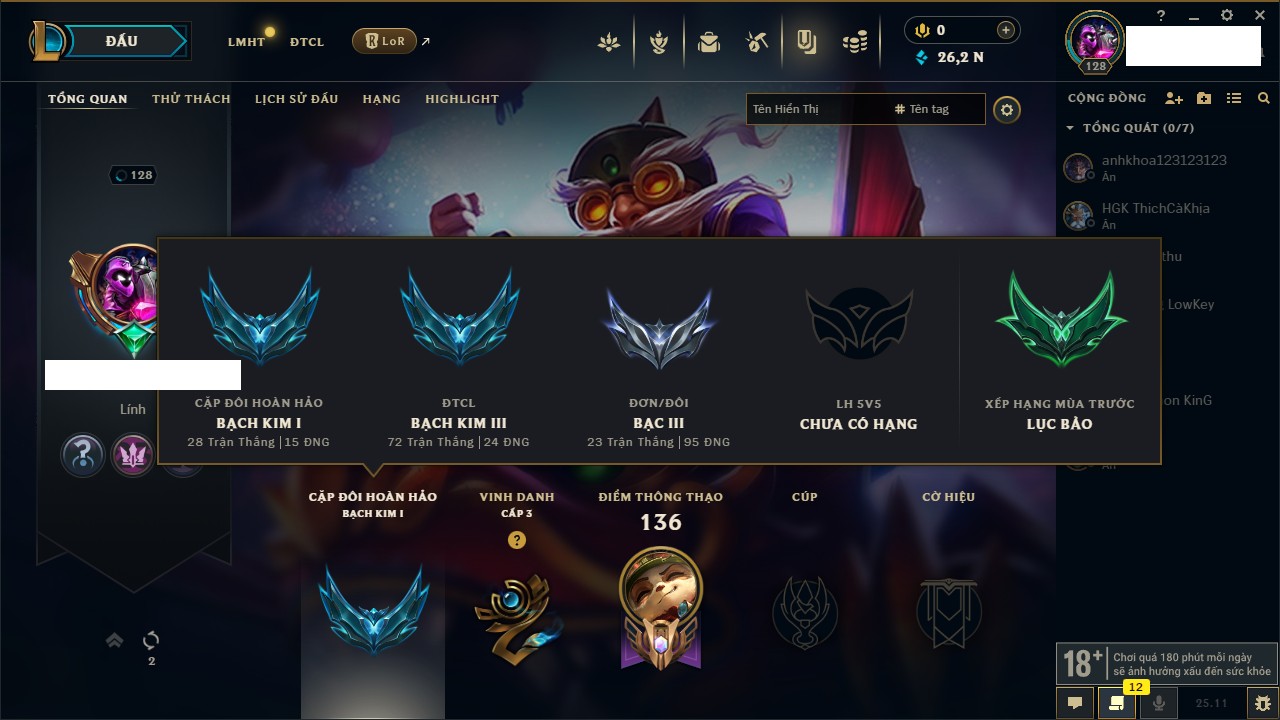1280x720 pixels.
Task: Open the Store coins stack icon
Action: 854,42
